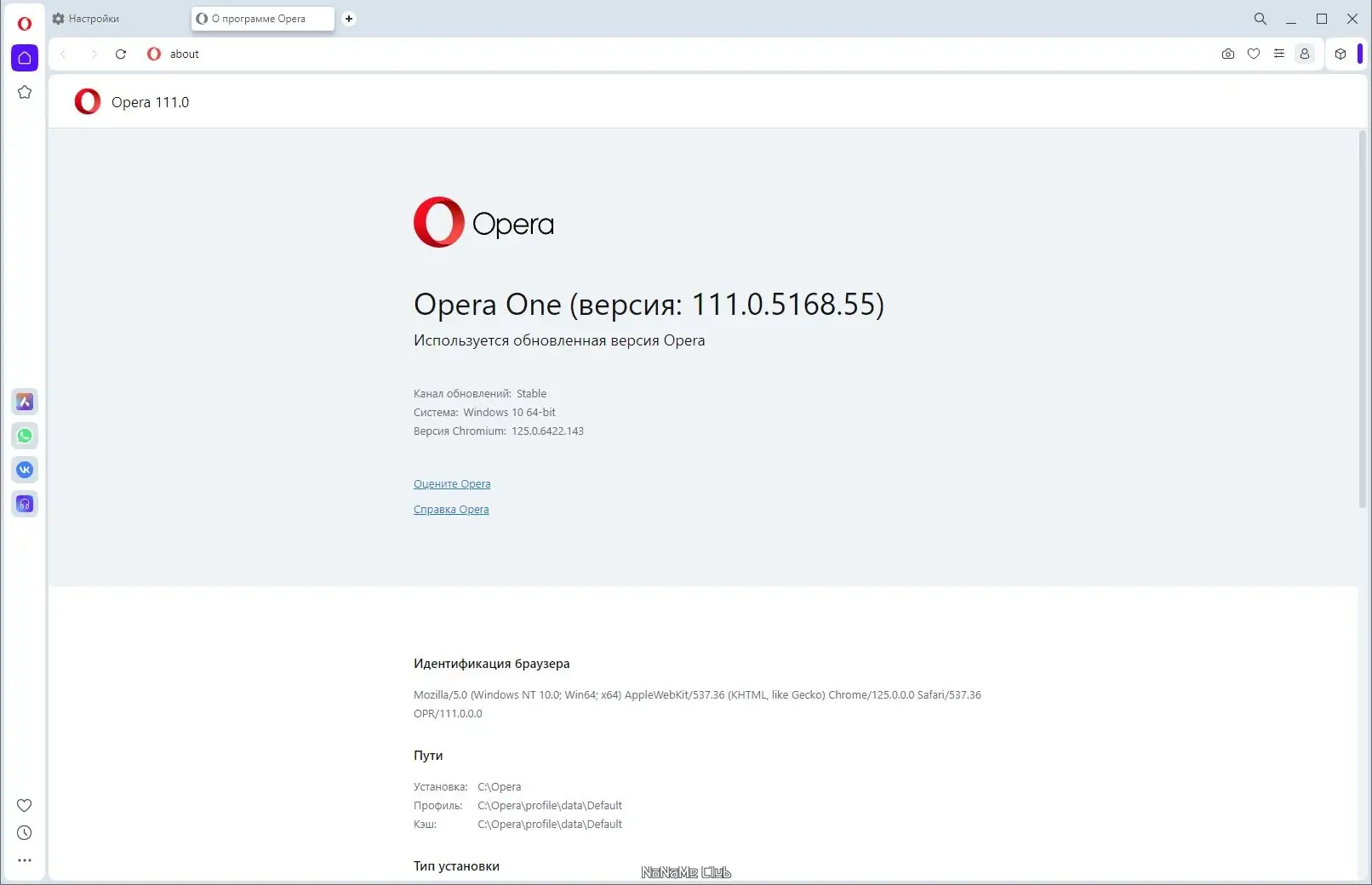Click the Идентификация браузера heading

pos(492,664)
